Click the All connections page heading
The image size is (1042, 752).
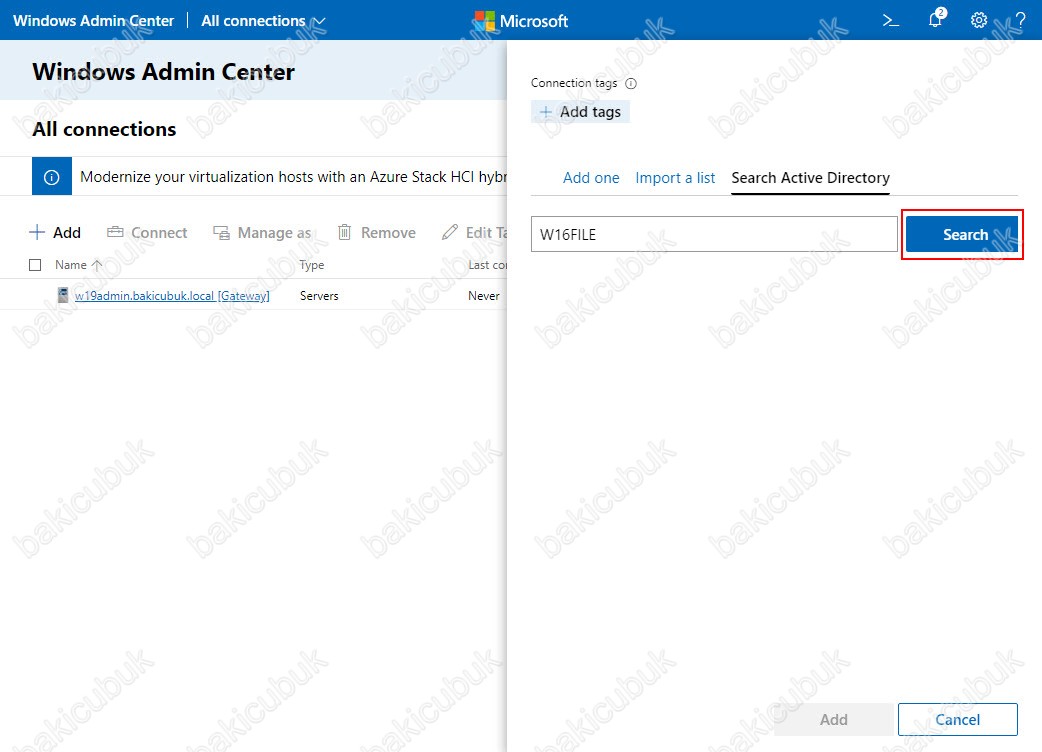pos(104,129)
